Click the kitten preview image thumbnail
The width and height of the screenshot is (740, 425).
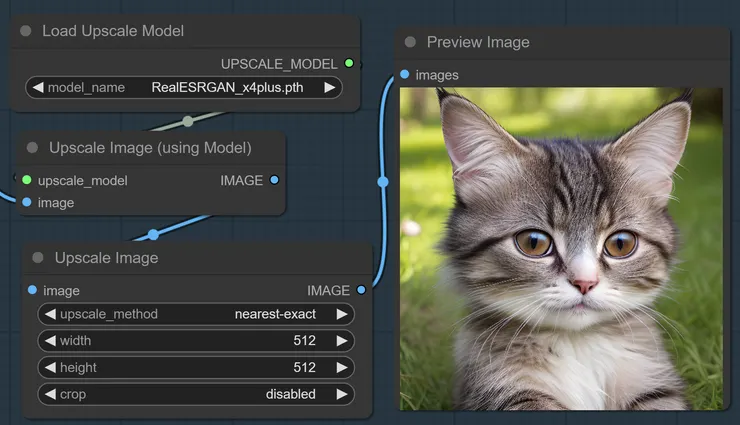pos(561,249)
